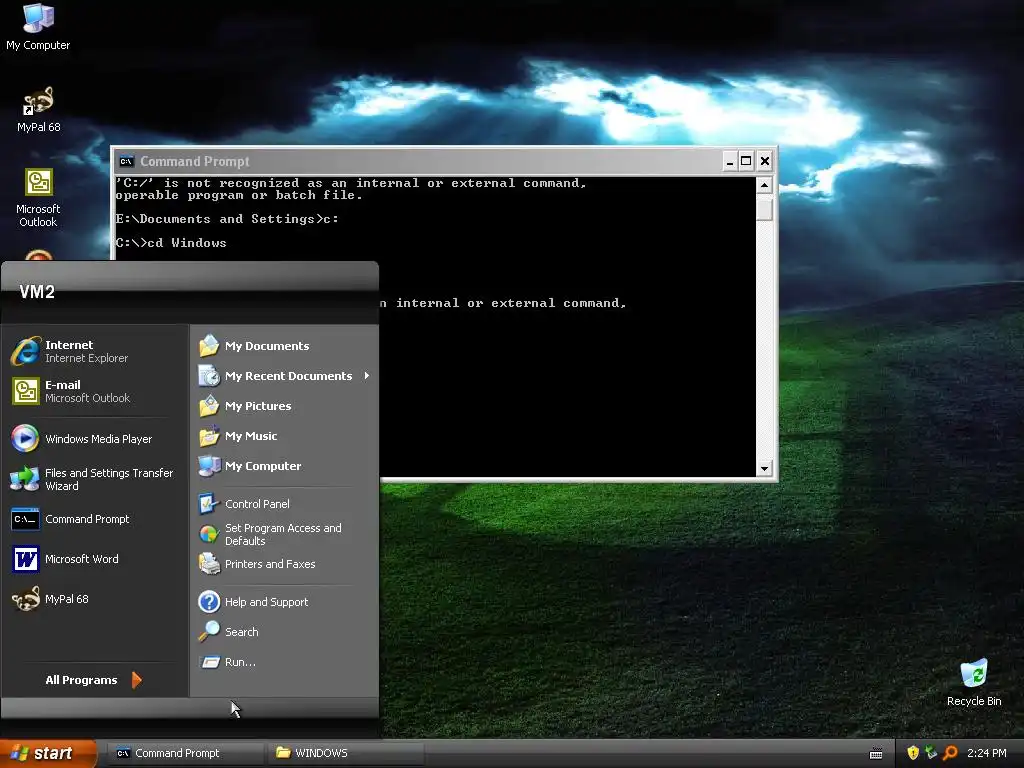
Task: Close the Command Prompt window
Action: pyautogui.click(x=765, y=161)
